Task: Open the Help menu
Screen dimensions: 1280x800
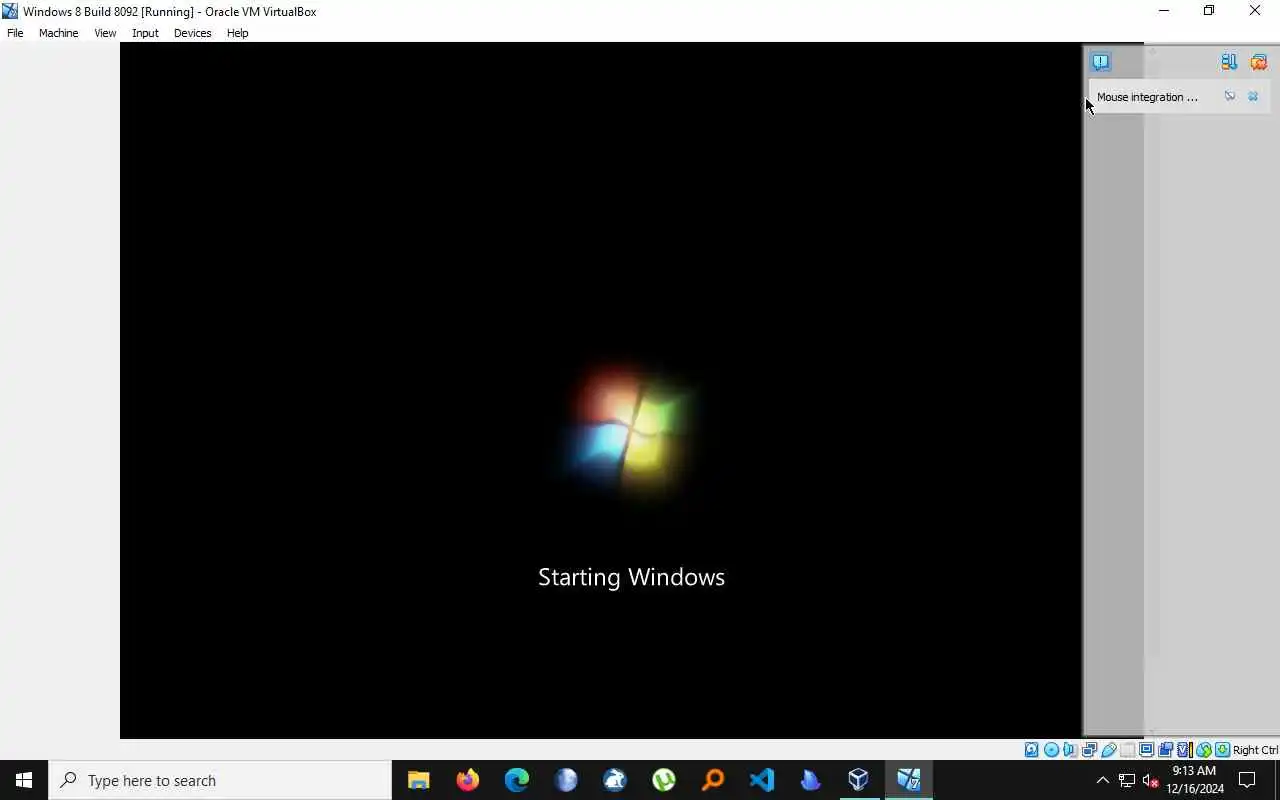Action: pos(237,33)
